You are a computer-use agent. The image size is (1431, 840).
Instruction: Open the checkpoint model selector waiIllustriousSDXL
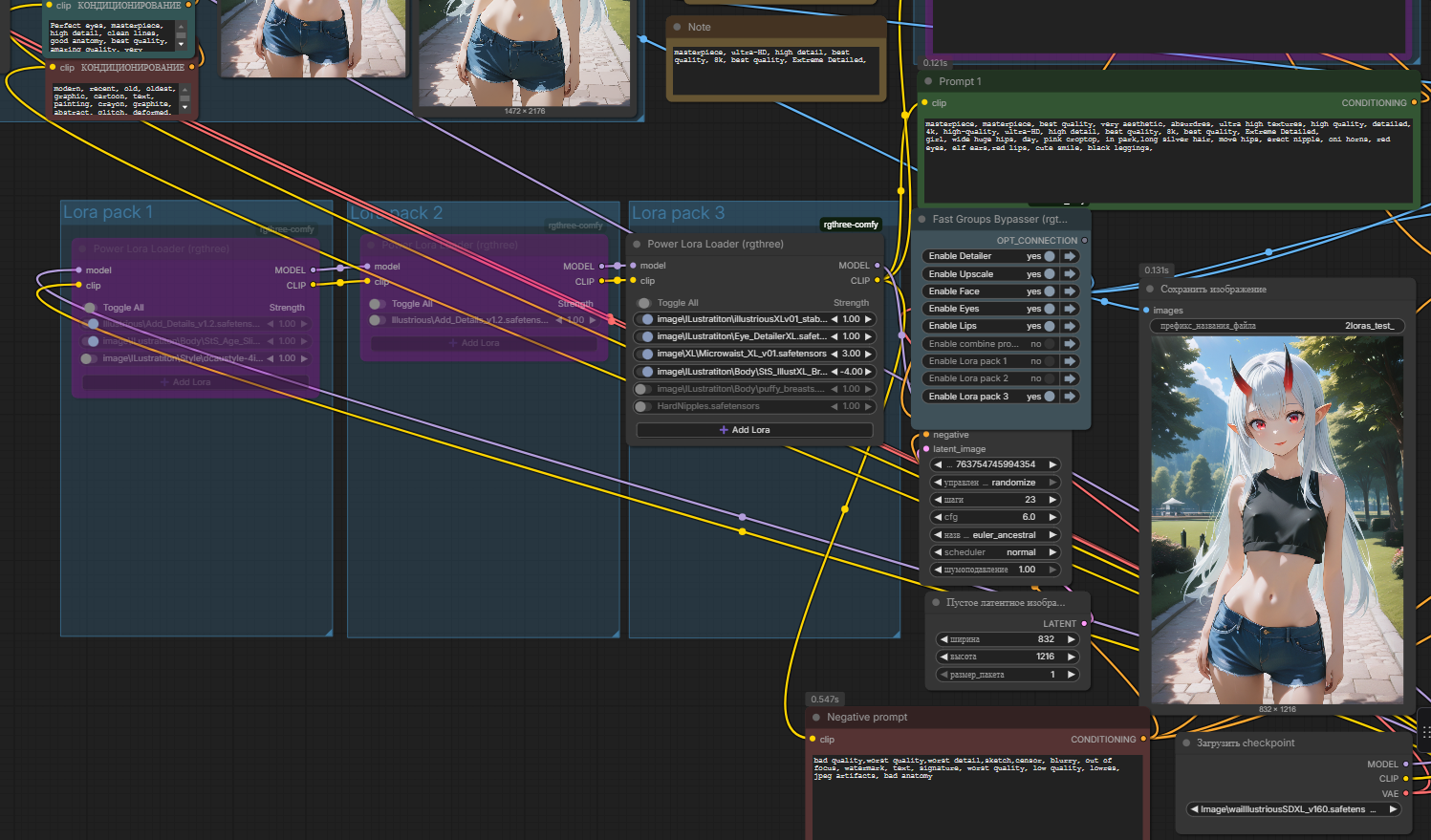click(1291, 809)
